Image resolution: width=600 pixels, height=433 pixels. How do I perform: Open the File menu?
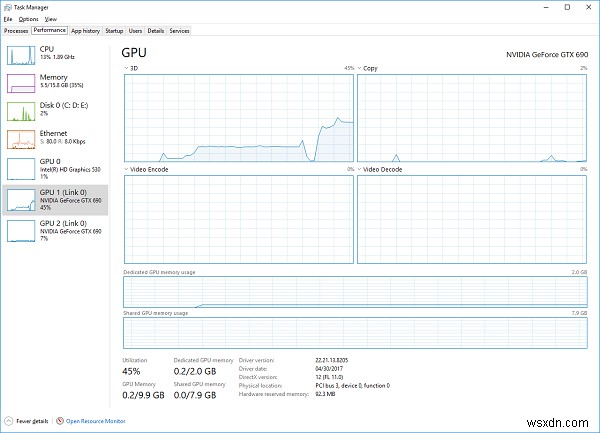[x=8, y=19]
